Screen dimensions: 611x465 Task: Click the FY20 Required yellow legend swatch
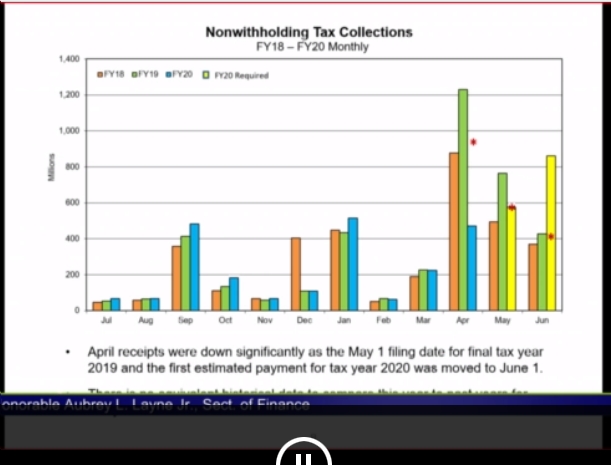[x=206, y=75]
